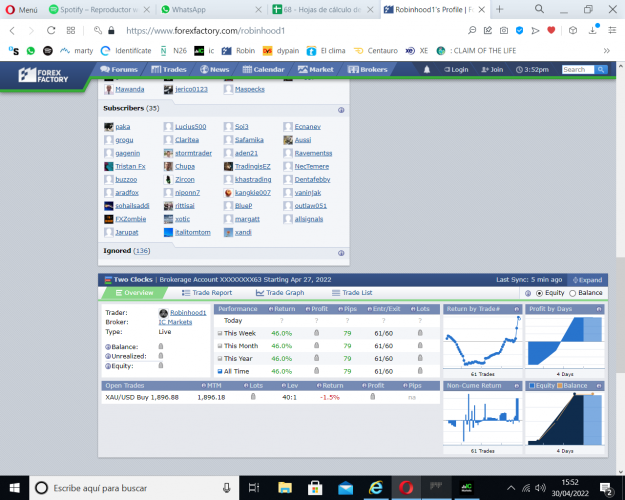Open File Explorer from the taskbar
This screenshot has height=500, width=625.
(x=285, y=488)
